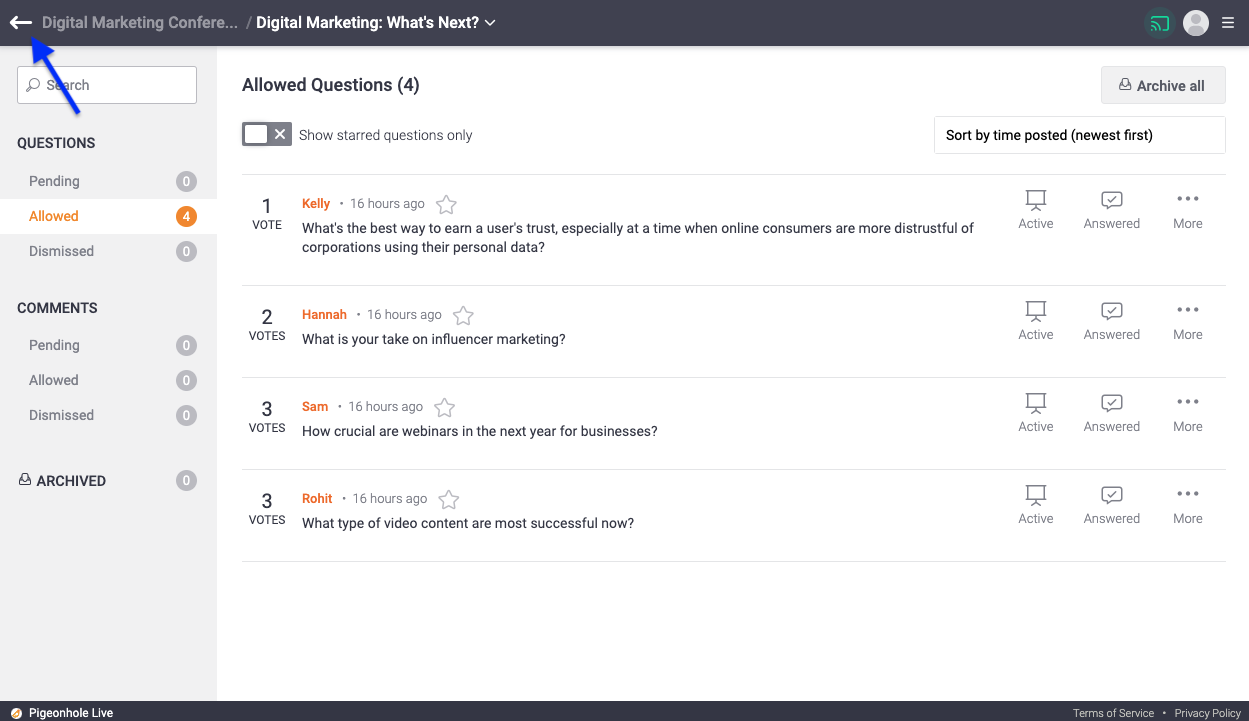Open the hamburger menu
Viewport: 1249px width, 721px height.
1228,23
